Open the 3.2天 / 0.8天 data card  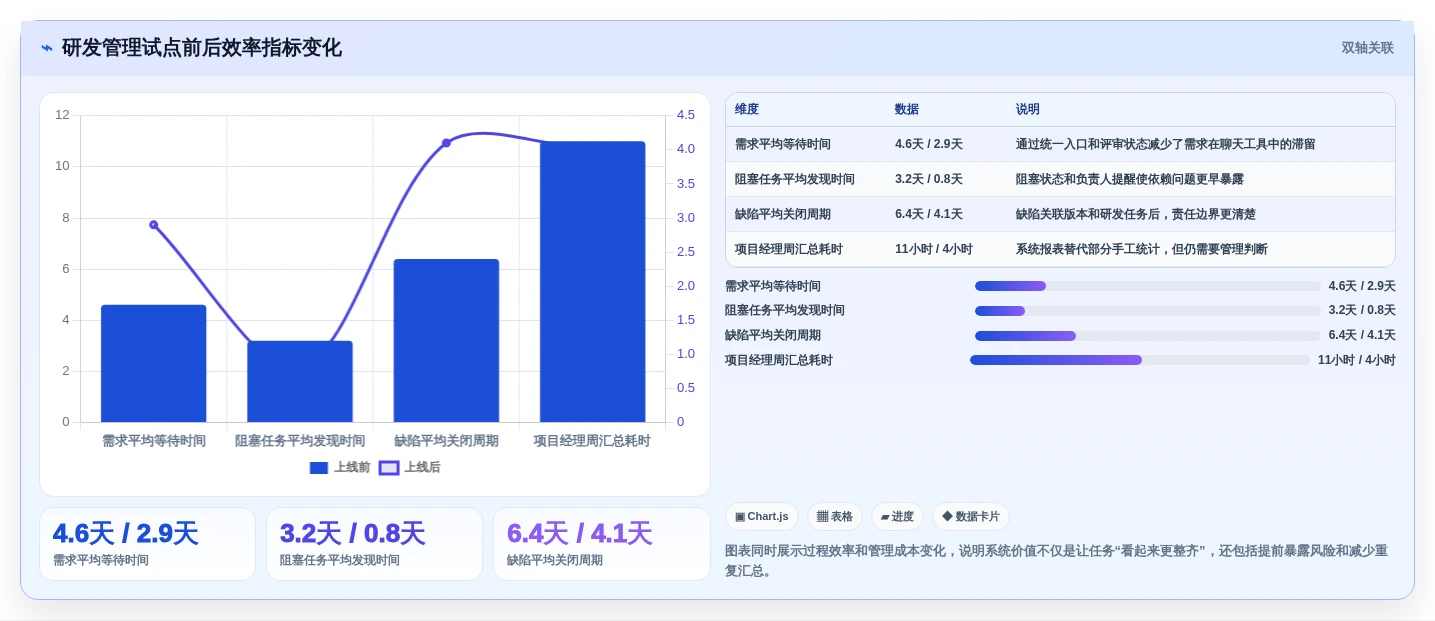tap(375, 544)
